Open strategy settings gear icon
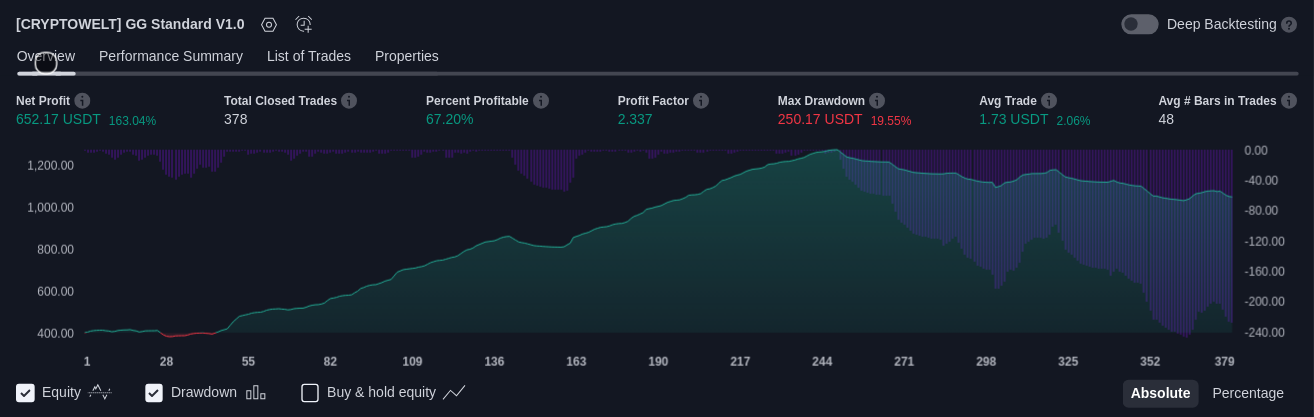This screenshot has width=1314, height=417. click(269, 25)
